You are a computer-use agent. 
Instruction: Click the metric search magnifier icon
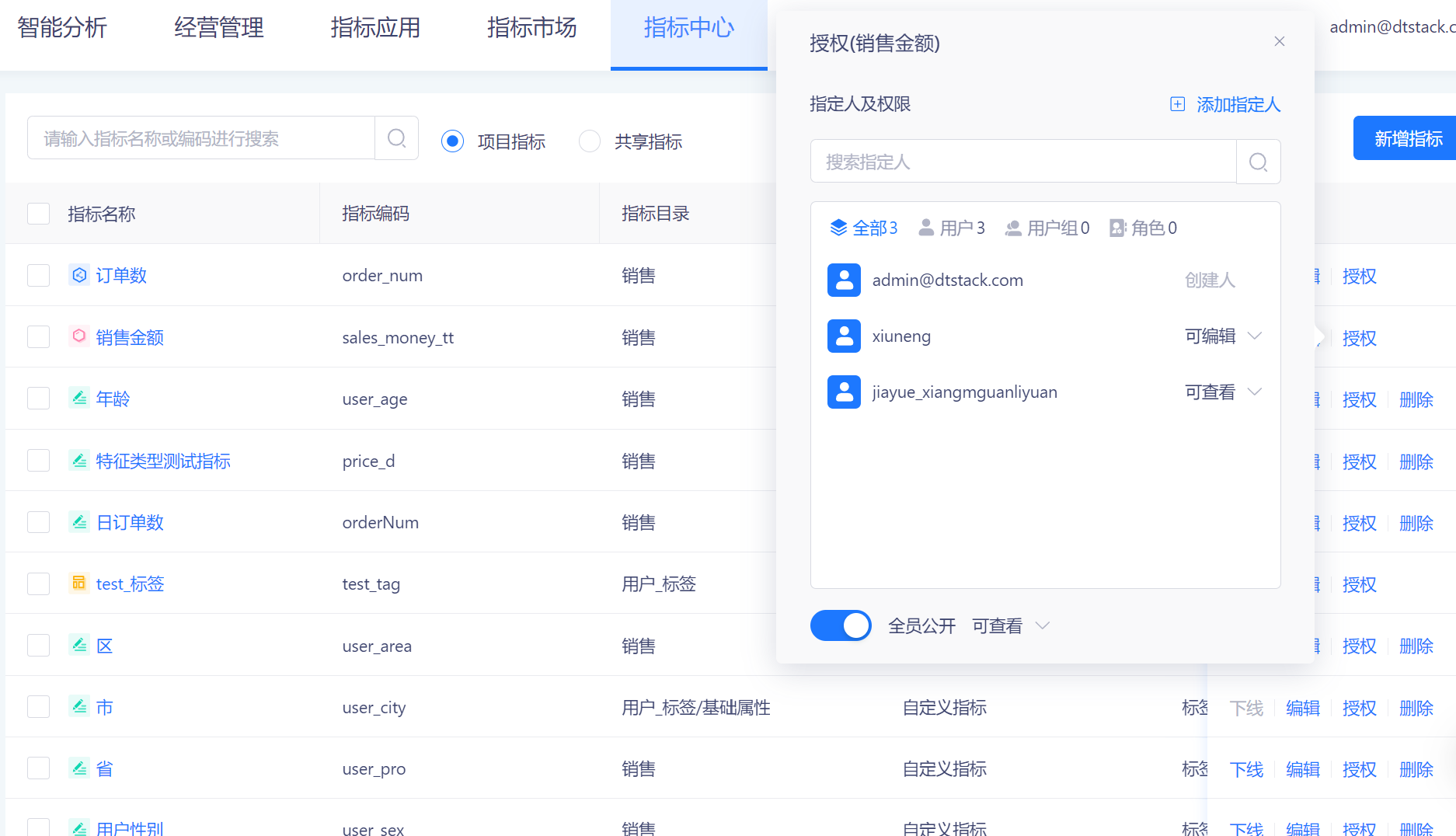396,138
